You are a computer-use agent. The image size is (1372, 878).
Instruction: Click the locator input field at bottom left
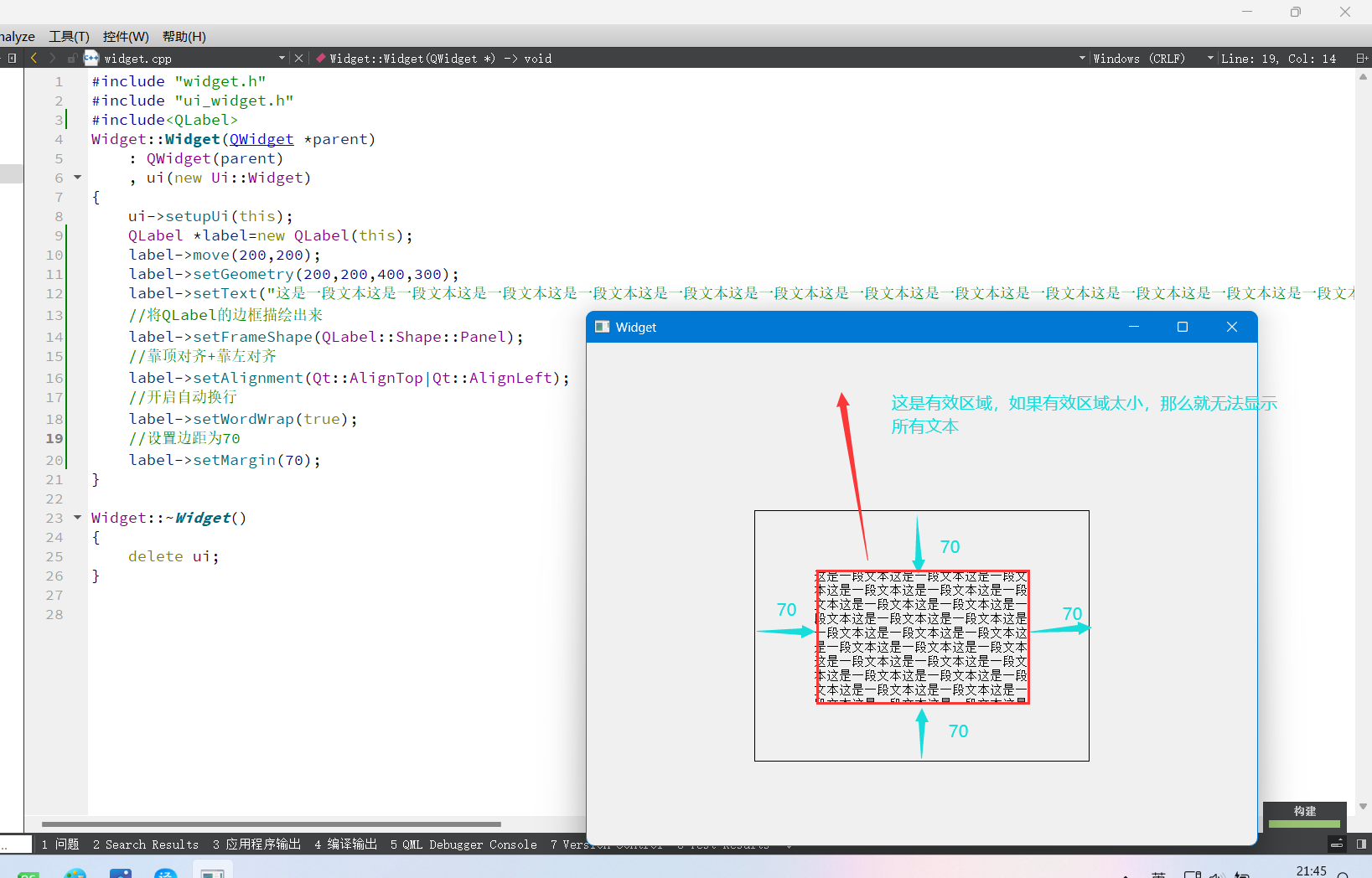click(16, 844)
